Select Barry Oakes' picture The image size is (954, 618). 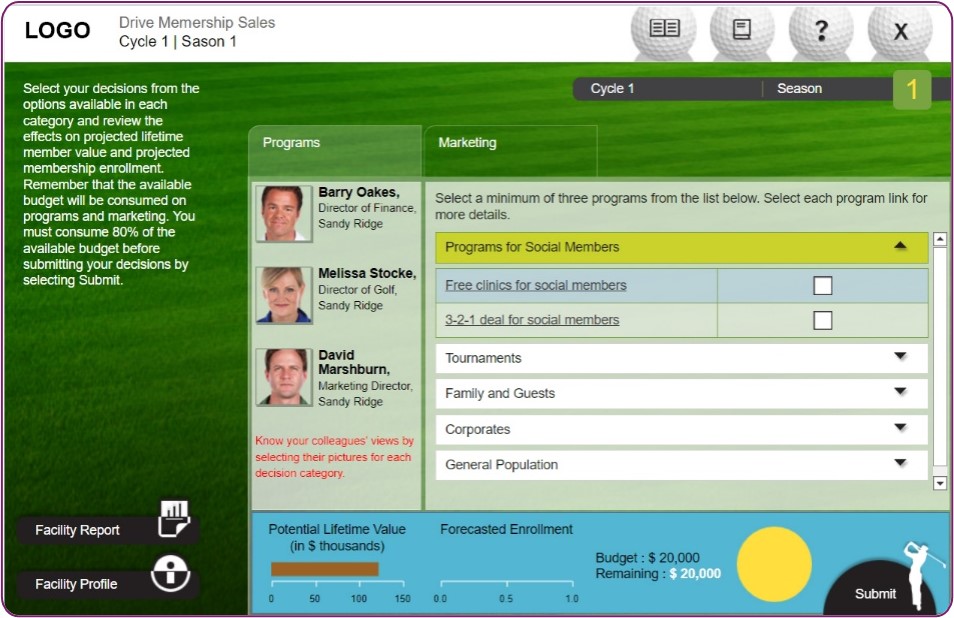(284, 214)
